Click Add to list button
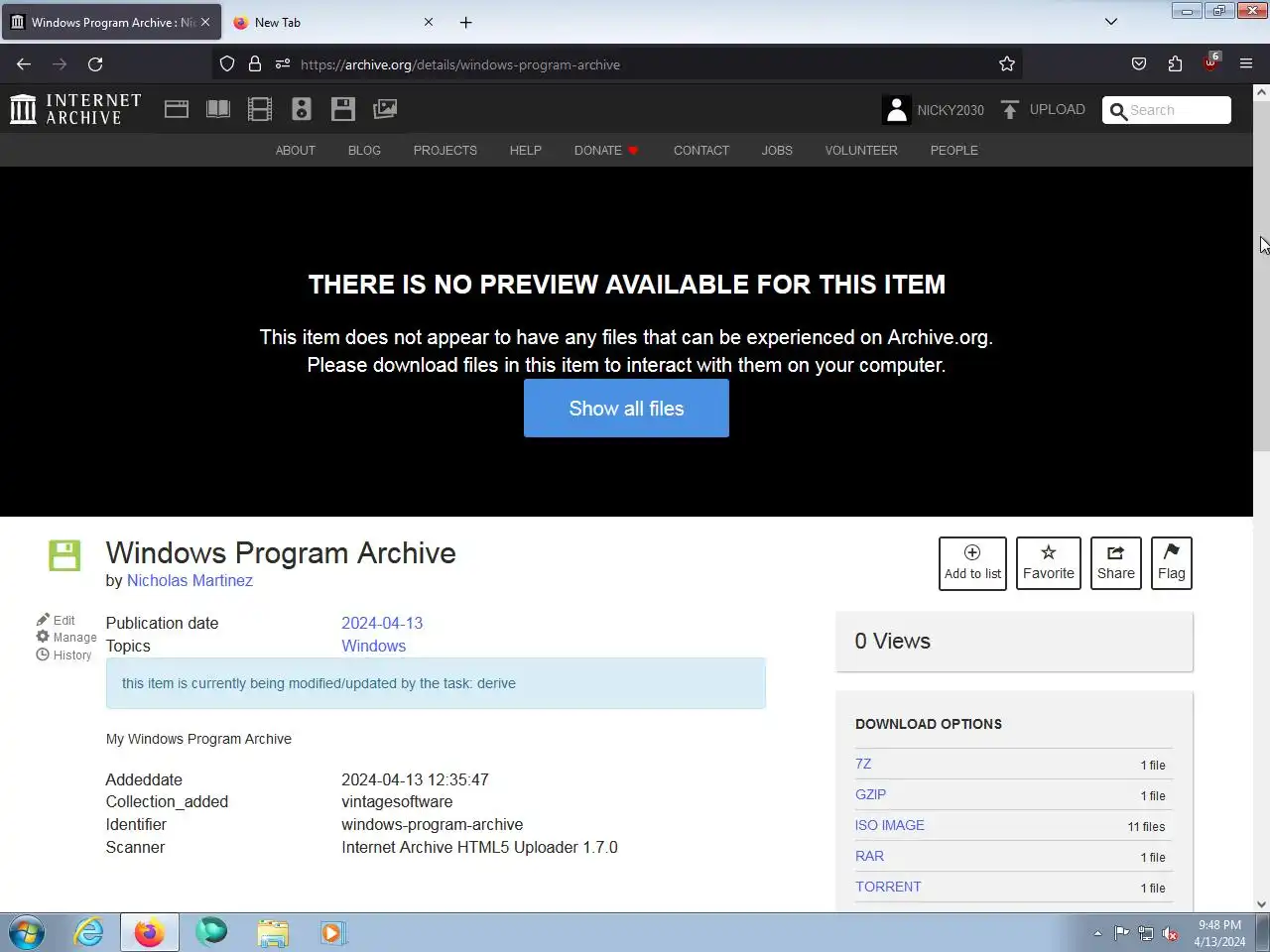The image size is (1270, 952). (972, 563)
